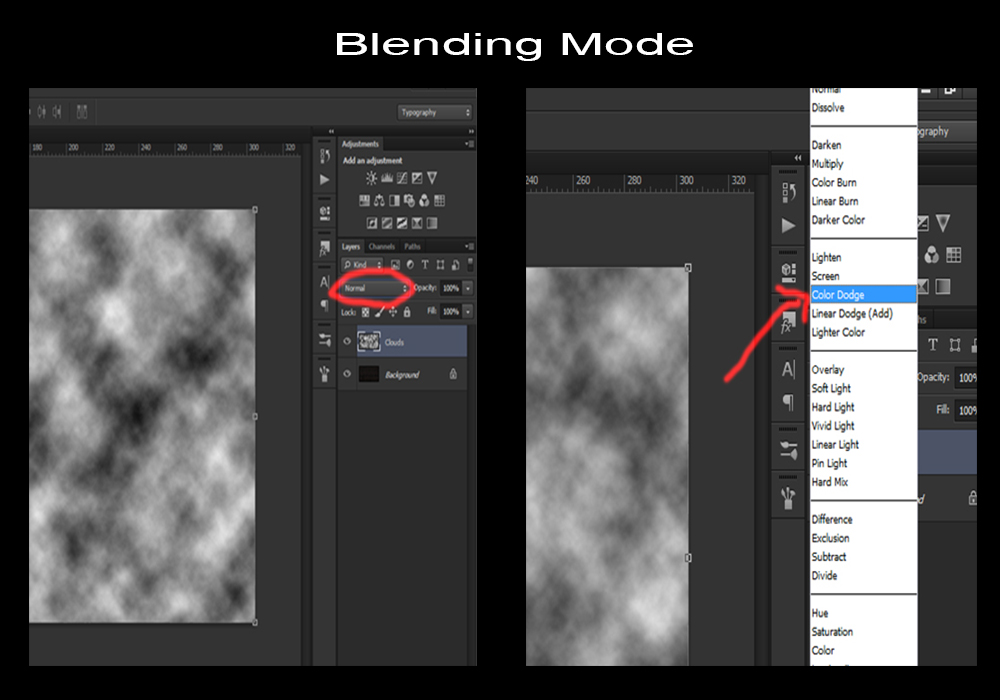The image size is (1000, 700).
Task: Toggle lock transparent pixels
Action: coord(365,312)
